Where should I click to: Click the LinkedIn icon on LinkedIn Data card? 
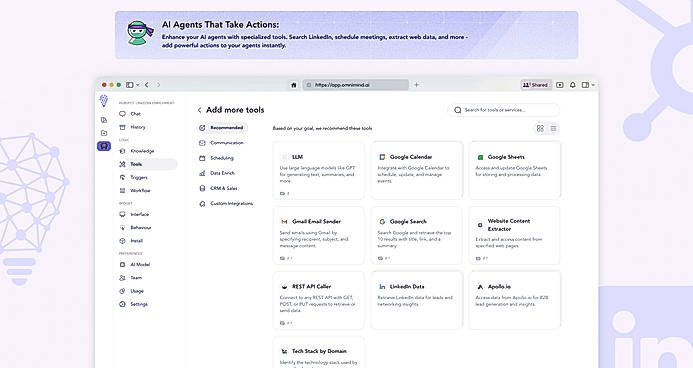[x=382, y=287]
